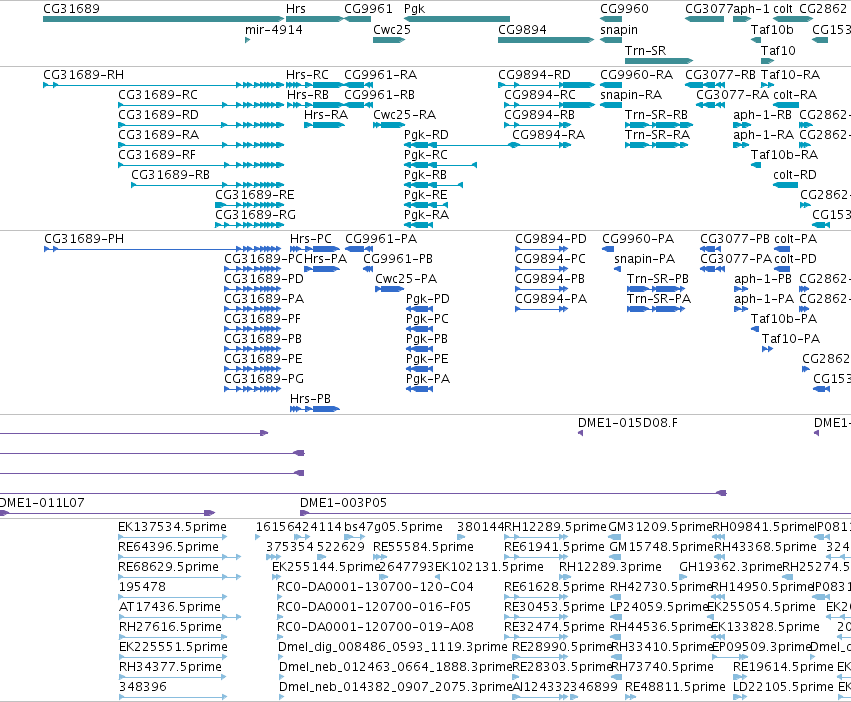Viewport: 851px width, 702px height.
Task: Select the Hrs-RA transcript
Action: [325, 125]
